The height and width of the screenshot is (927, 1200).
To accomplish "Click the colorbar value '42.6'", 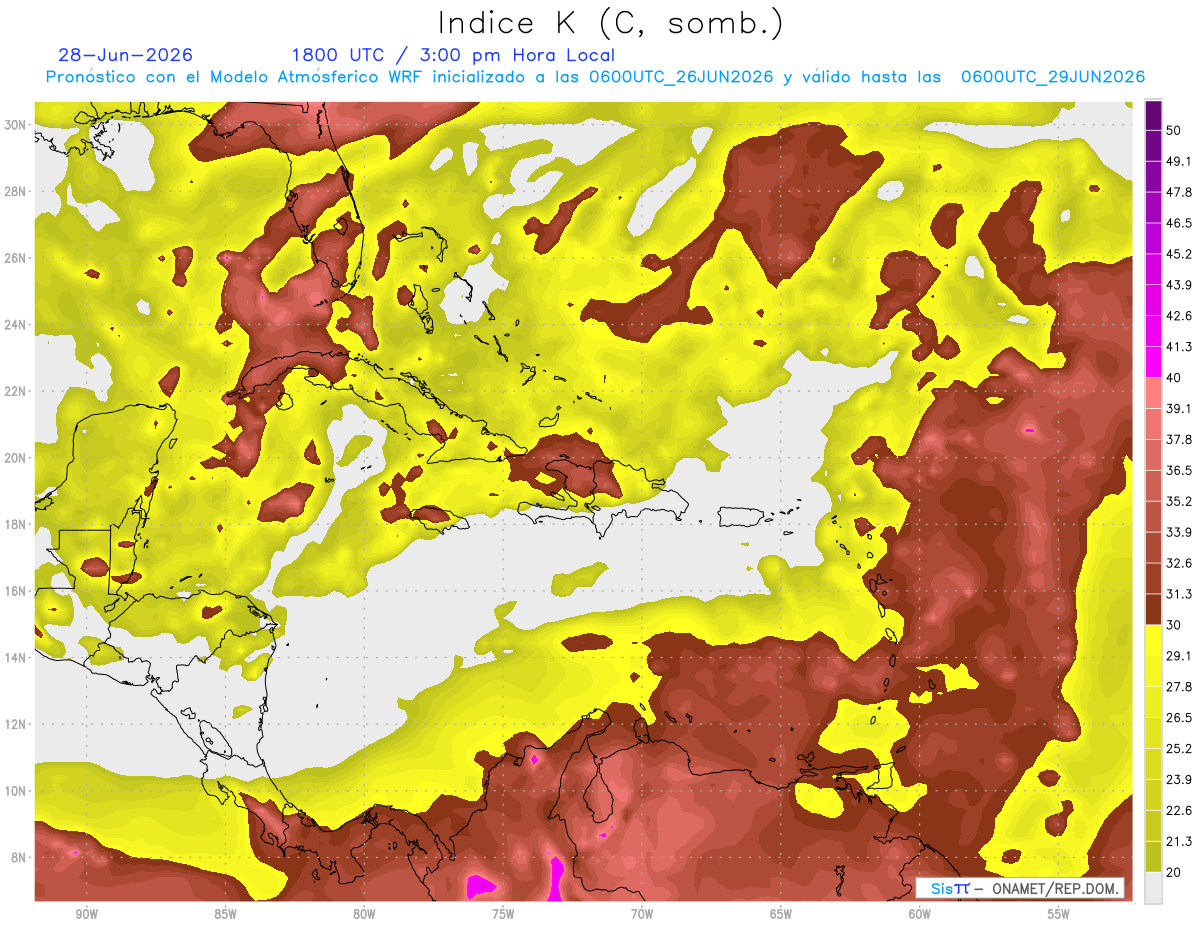I will tap(1178, 316).
